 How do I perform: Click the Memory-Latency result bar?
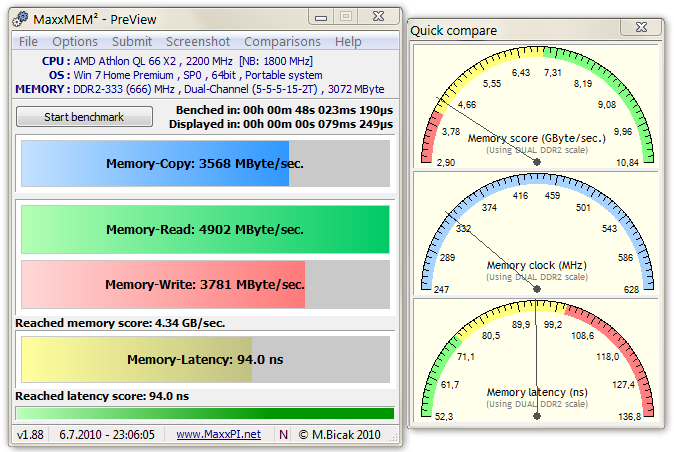pos(204,359)
